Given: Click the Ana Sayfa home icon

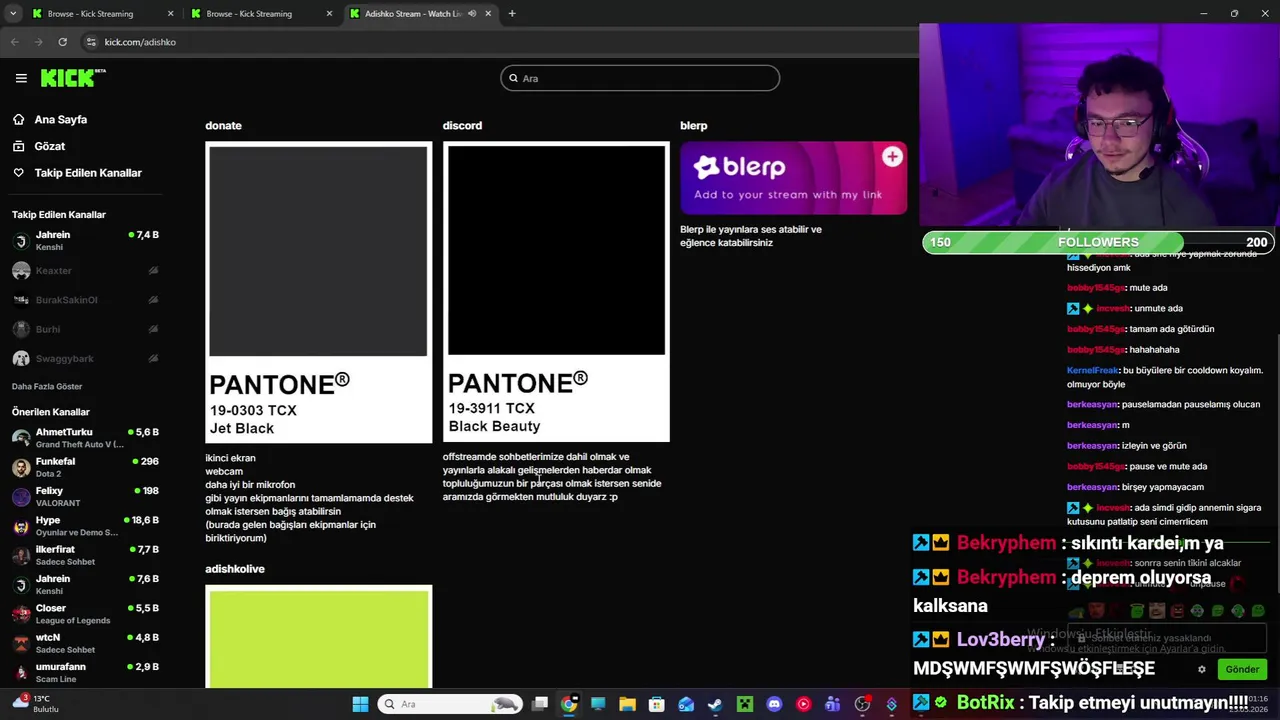Looking at the screenshot, I should [18, 119].
